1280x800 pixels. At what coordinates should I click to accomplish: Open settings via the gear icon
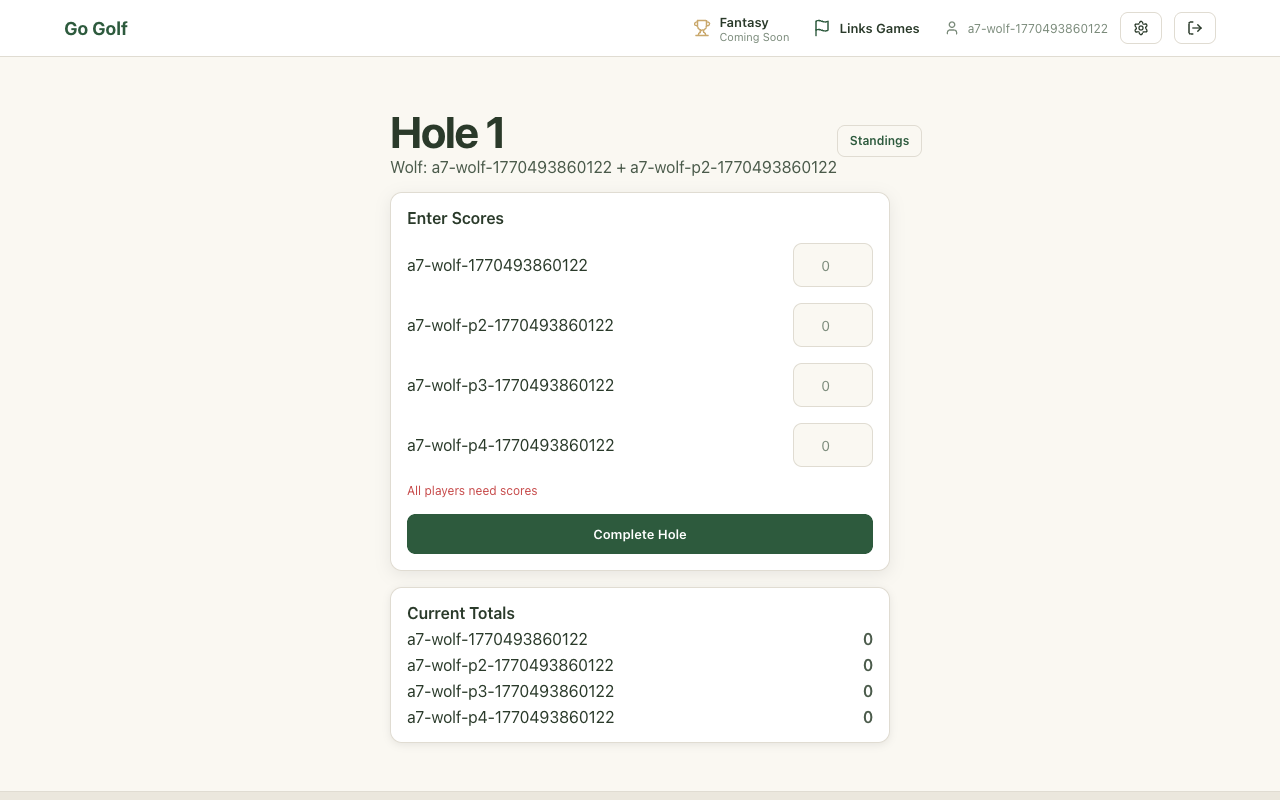pos(1141,28)
